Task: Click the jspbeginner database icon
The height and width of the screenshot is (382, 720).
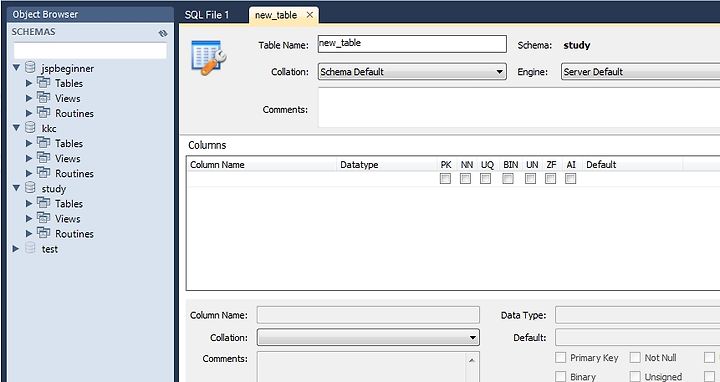Action: tap(30, 67)
